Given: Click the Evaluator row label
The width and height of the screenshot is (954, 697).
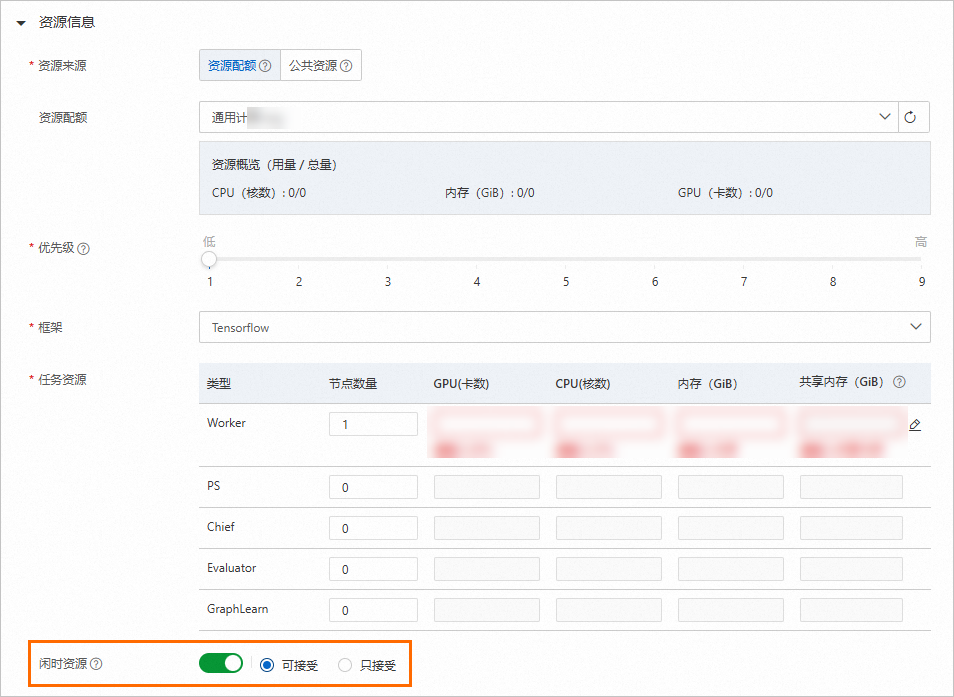Looking at the screenshot, I should tap(231, 567).
